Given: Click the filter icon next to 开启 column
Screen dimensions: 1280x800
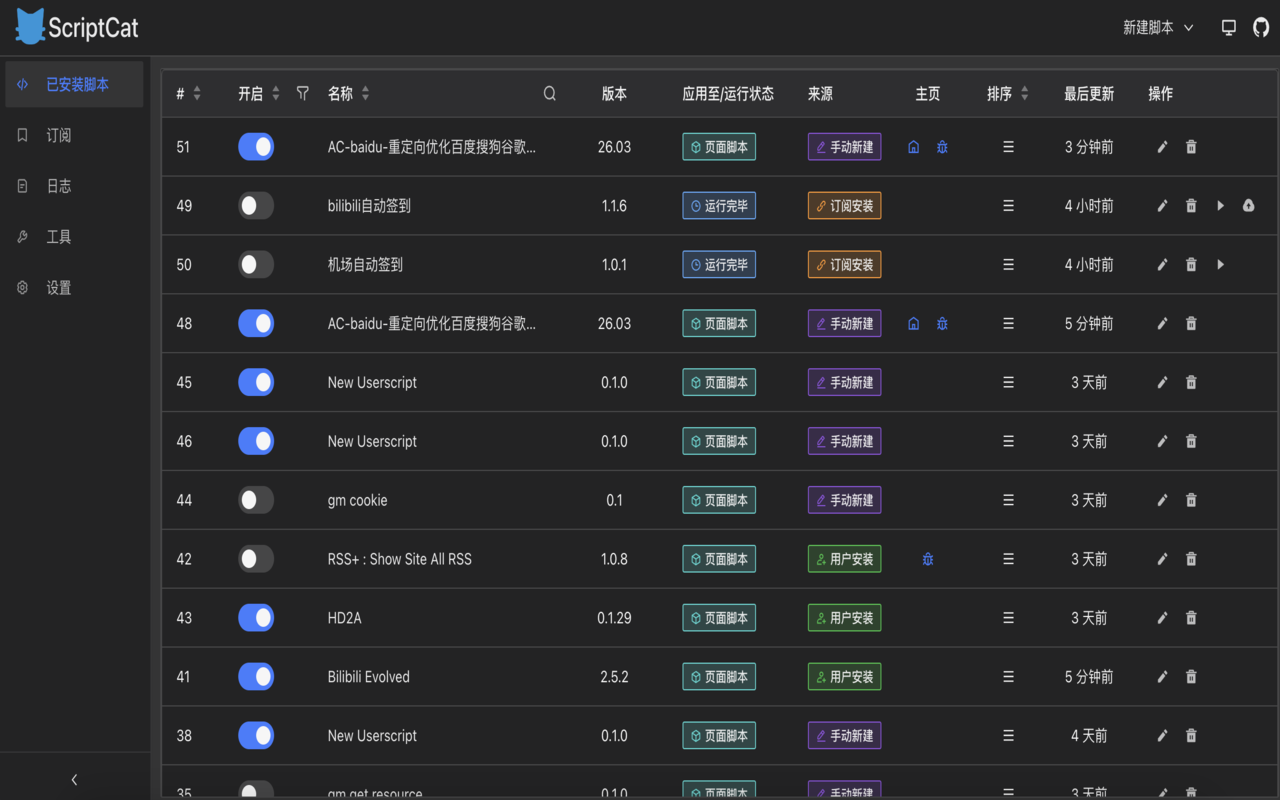Looking at the screenshot, I should click(302, 92).
